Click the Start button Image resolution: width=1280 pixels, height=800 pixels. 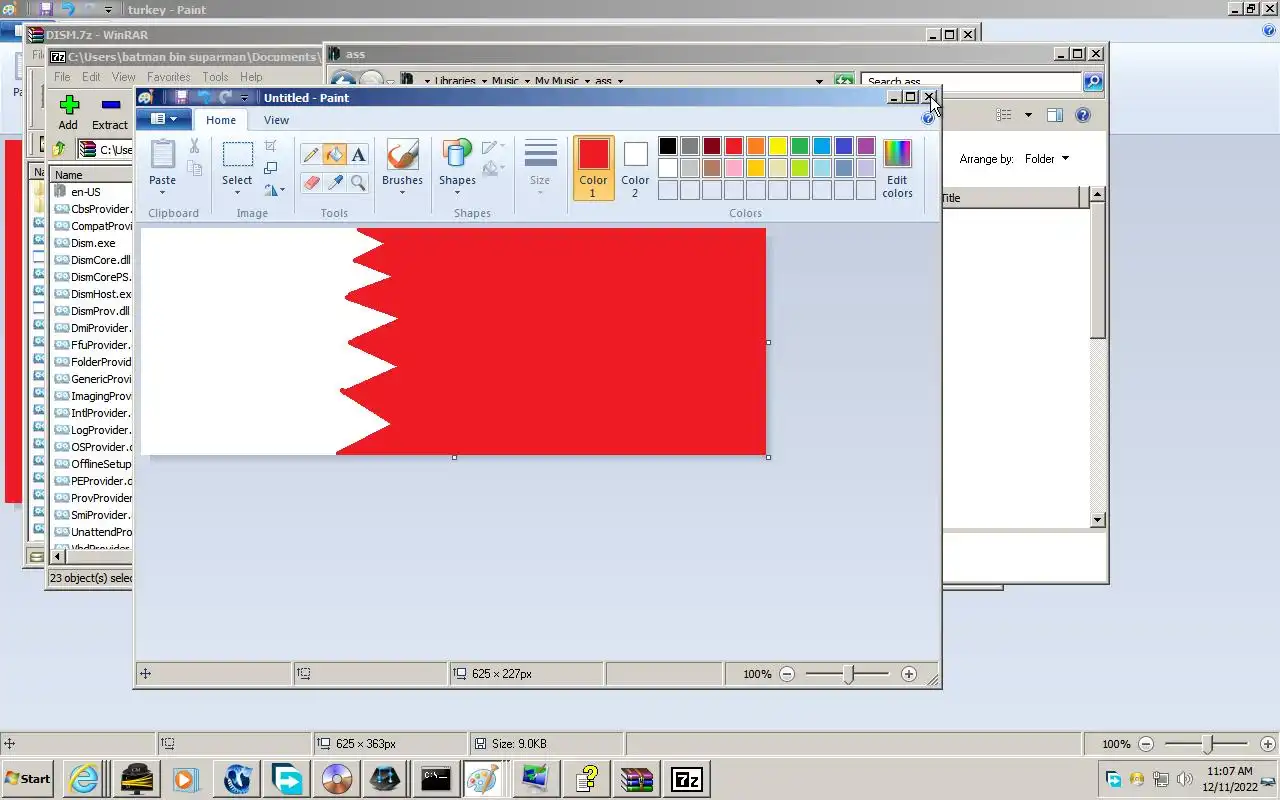pos(28,778)
